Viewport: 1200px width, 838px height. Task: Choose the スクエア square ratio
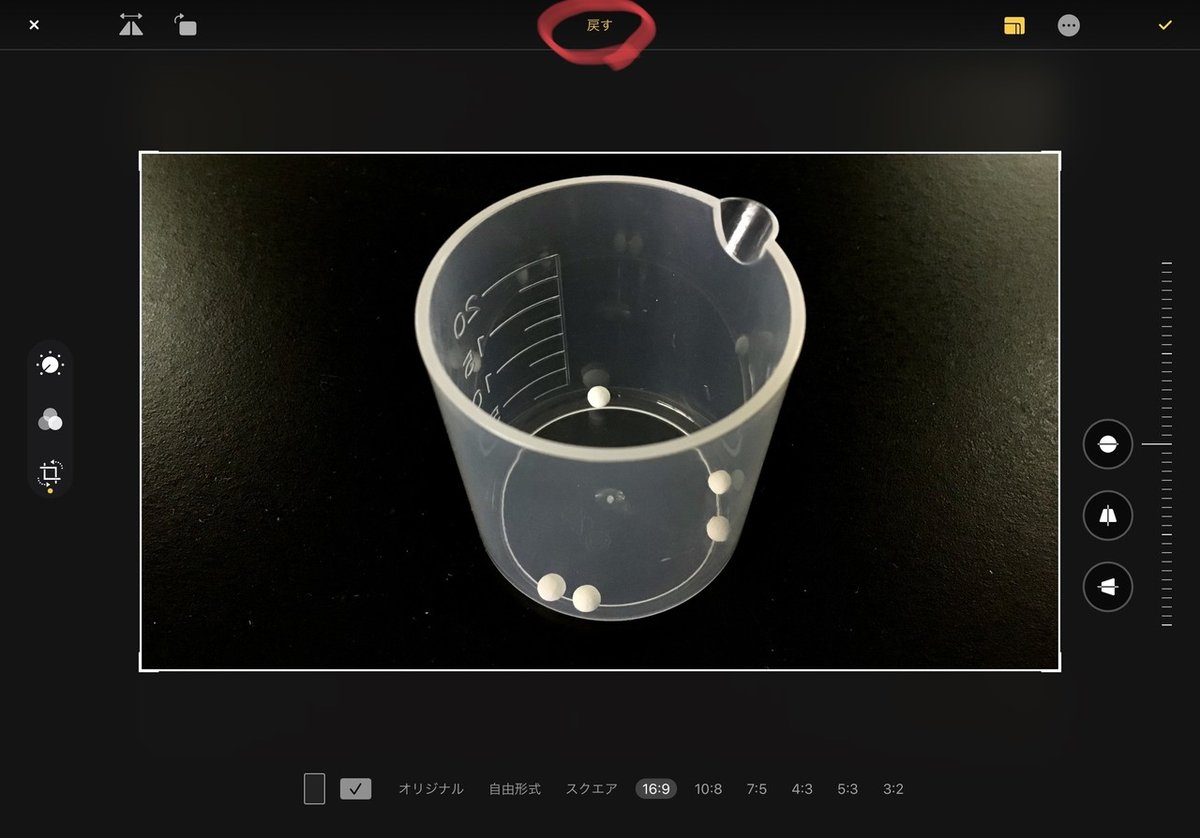[592, 789]
